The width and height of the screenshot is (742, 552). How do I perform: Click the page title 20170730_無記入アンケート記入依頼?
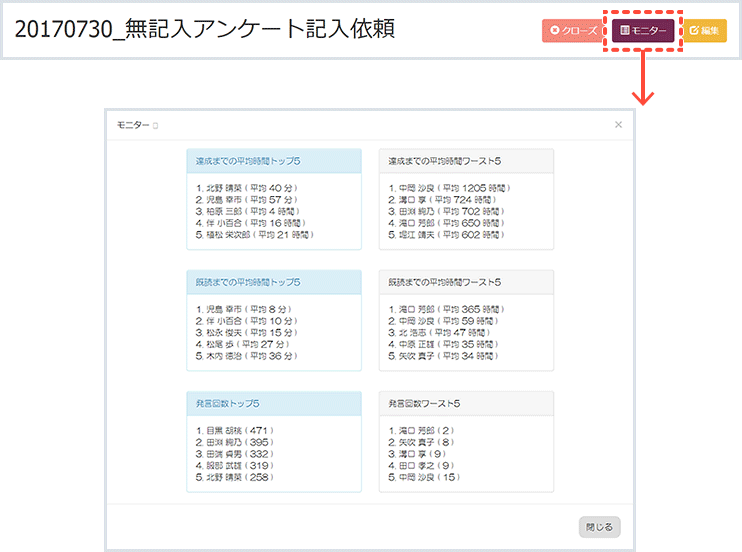205,29
